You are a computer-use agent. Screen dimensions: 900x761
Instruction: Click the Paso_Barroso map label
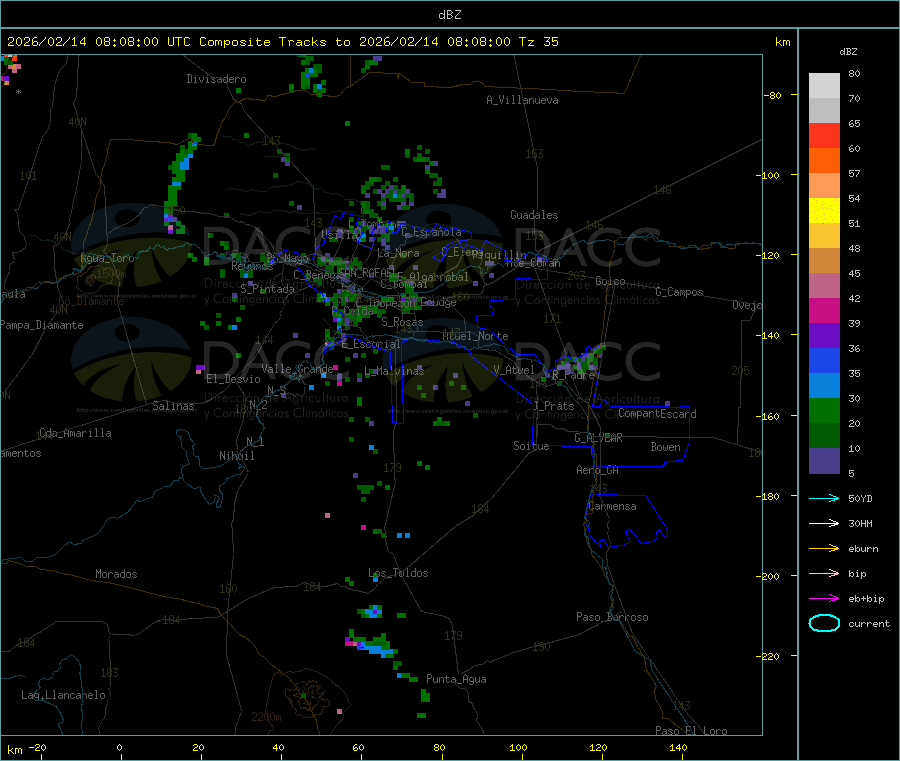tap(612, 617)
